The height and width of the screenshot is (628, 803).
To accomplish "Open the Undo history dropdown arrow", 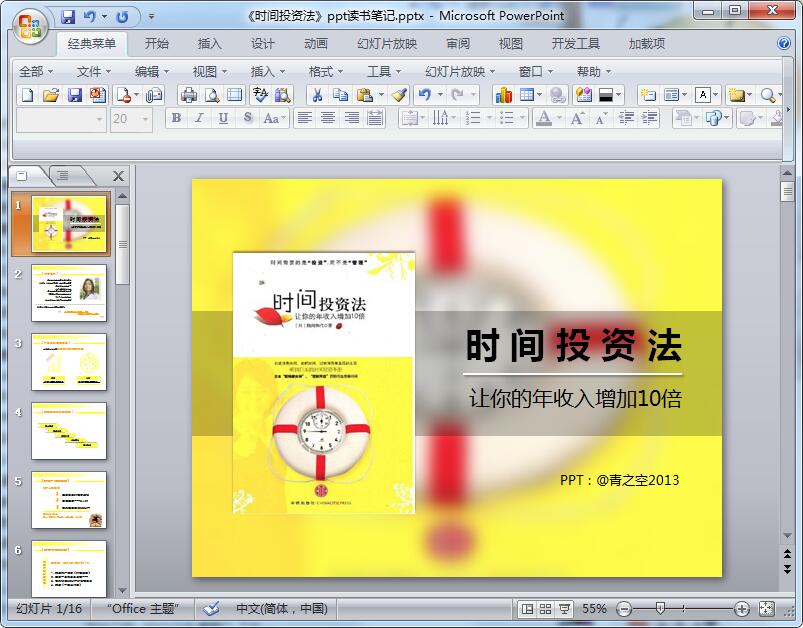I will [x=104, y=17].
